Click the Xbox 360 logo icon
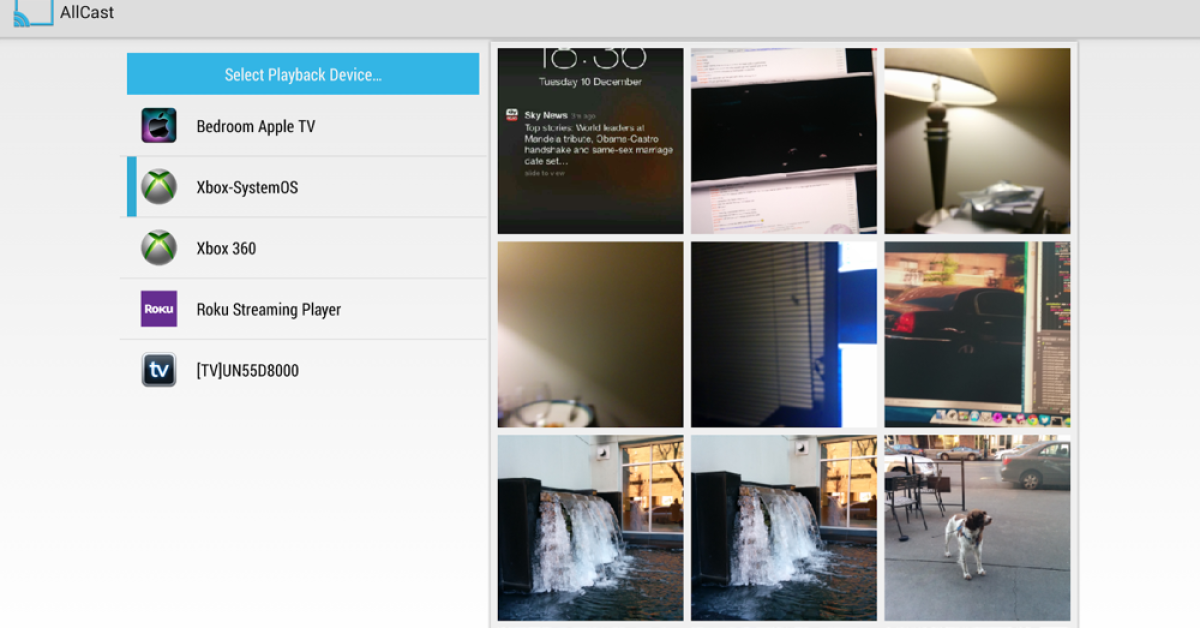The height and width of the screenshot is (628, 1200). (159, 248)
